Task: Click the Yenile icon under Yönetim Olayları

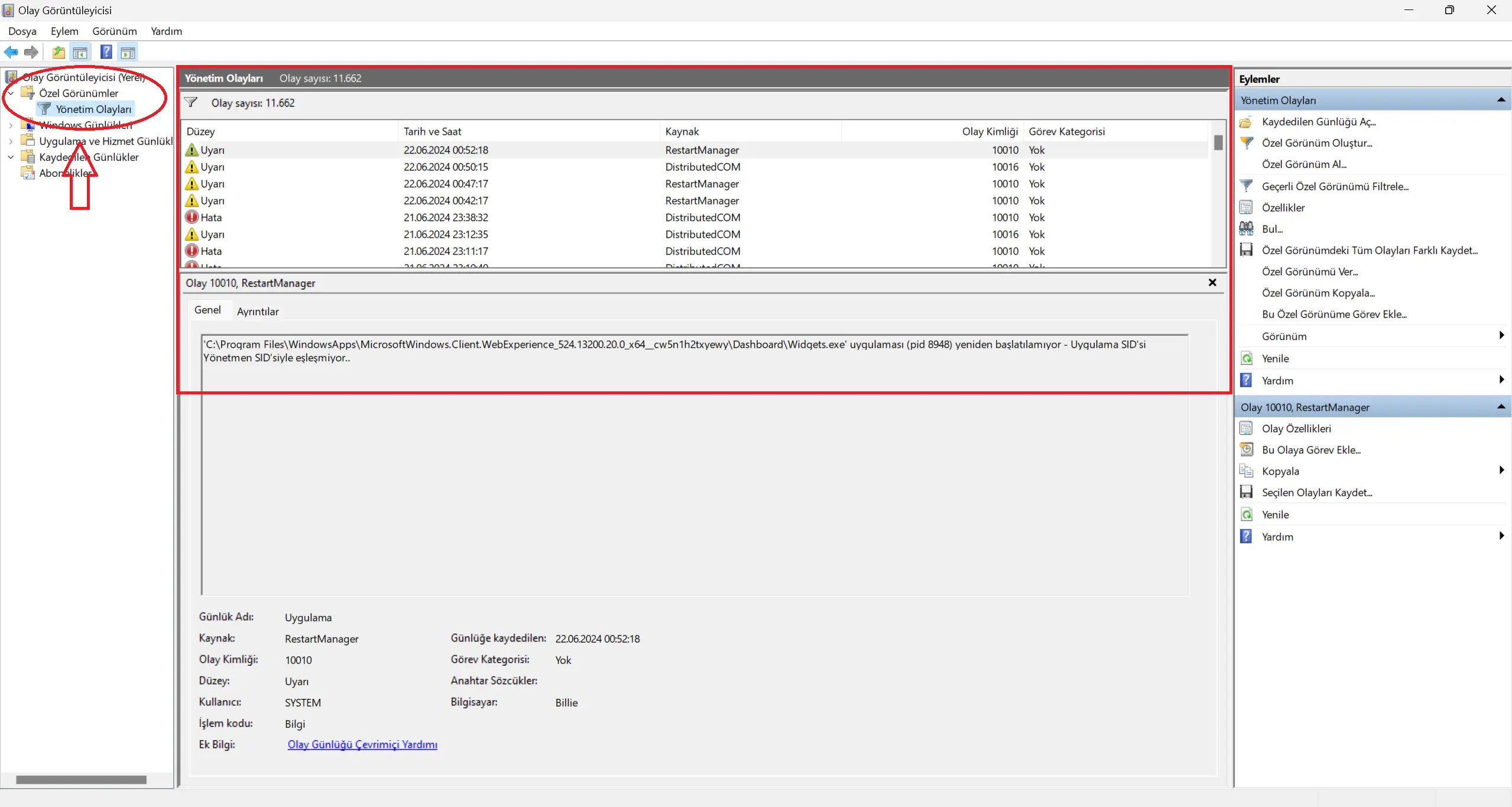Action: click(x=1246, y=358)
